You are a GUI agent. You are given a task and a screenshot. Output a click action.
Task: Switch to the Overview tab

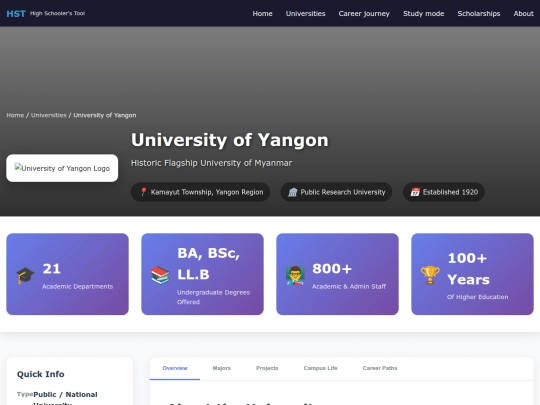pos(175,368)
